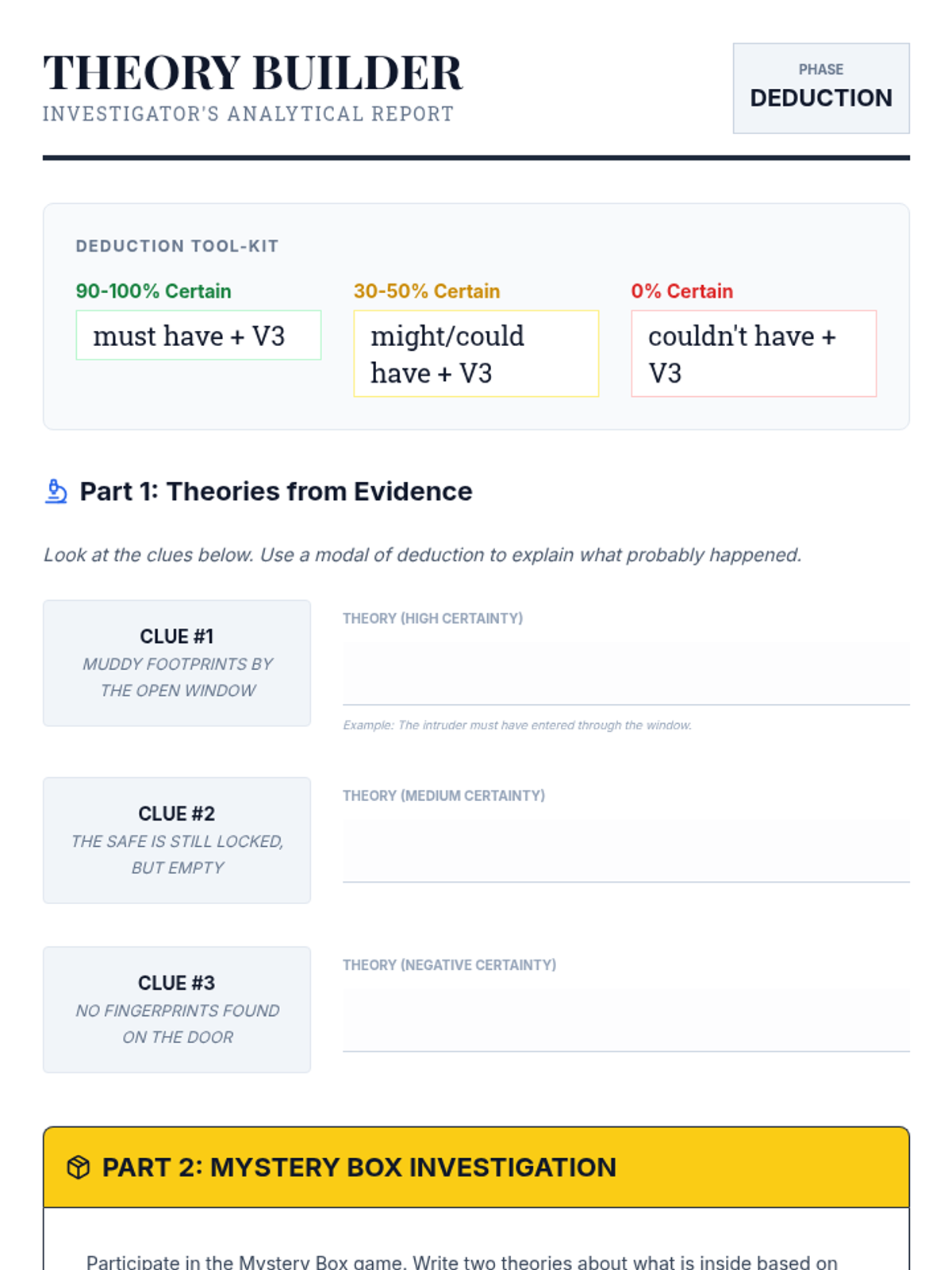Image resolution: width=952 pixels, height=1270 pixels.
Task: Focus the medium certainty theory field
Action: [x=625, y=849]
